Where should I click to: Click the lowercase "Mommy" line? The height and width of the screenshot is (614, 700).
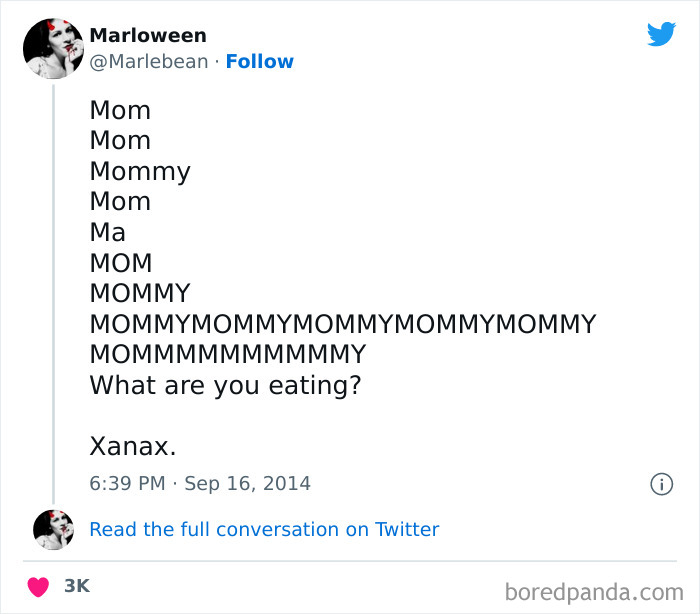pyautogui.click(x=140, y=171)
